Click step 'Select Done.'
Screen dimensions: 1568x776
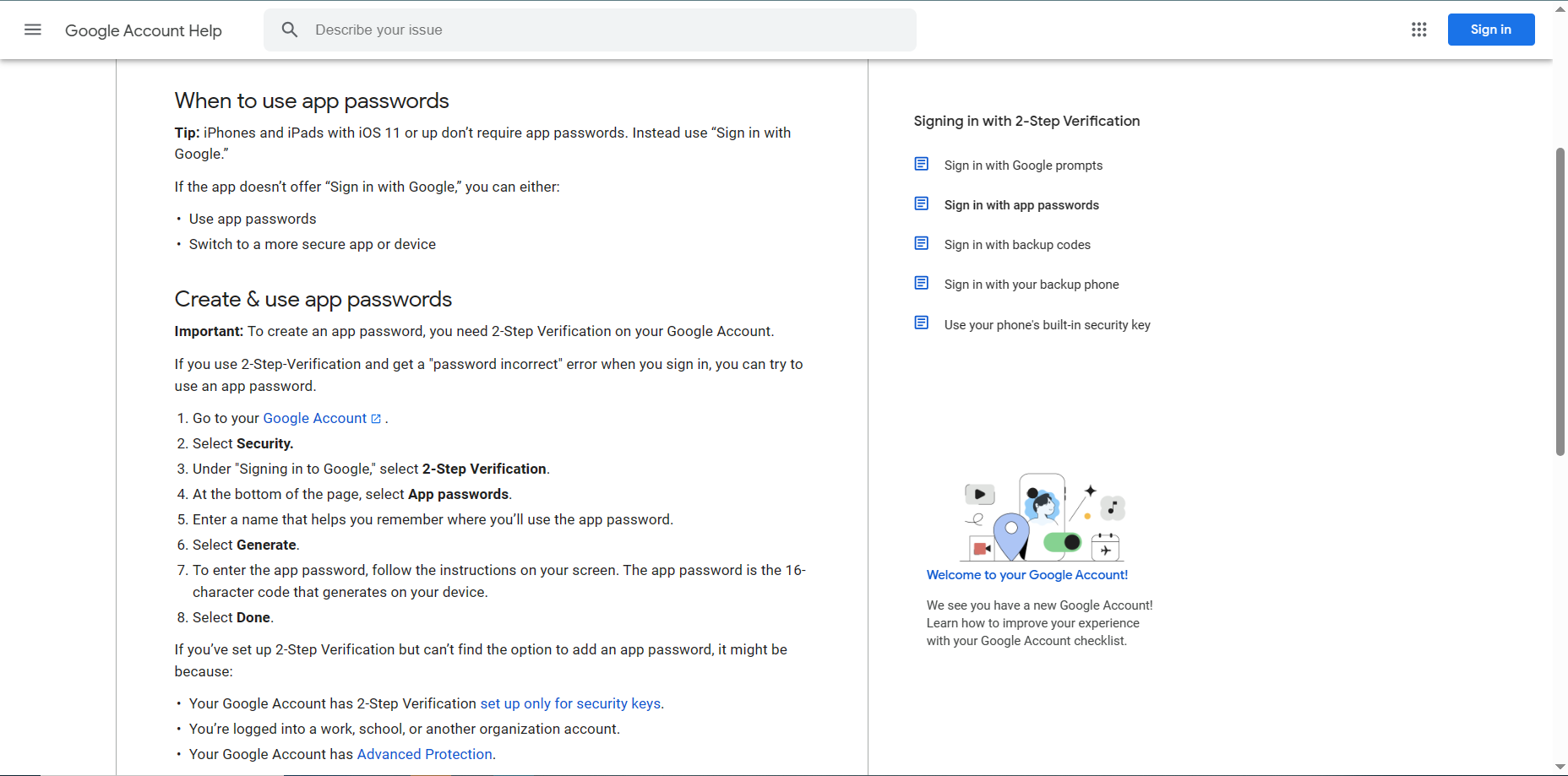[x=233, y=617]
